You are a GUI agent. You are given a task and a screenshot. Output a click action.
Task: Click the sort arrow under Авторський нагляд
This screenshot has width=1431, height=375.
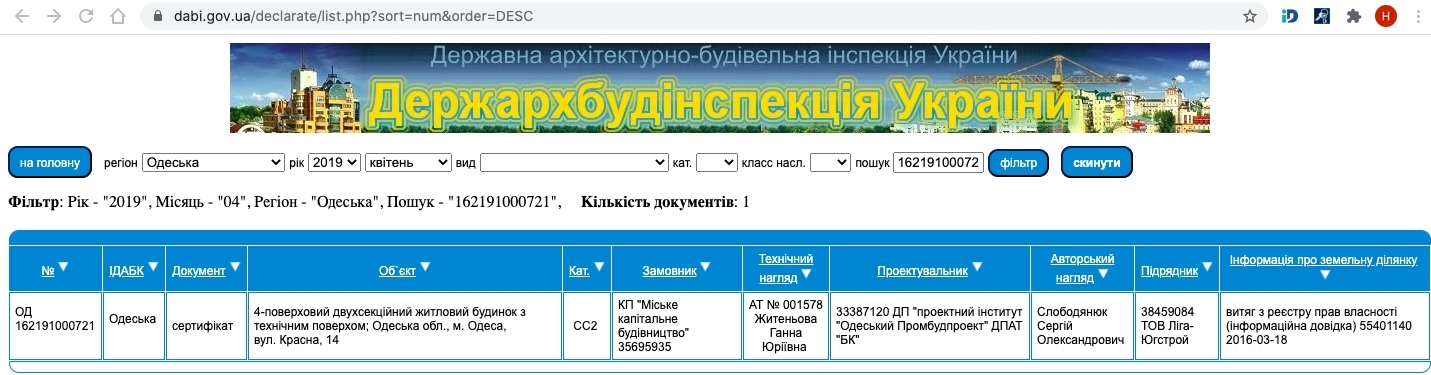[x=1103, y=274]
